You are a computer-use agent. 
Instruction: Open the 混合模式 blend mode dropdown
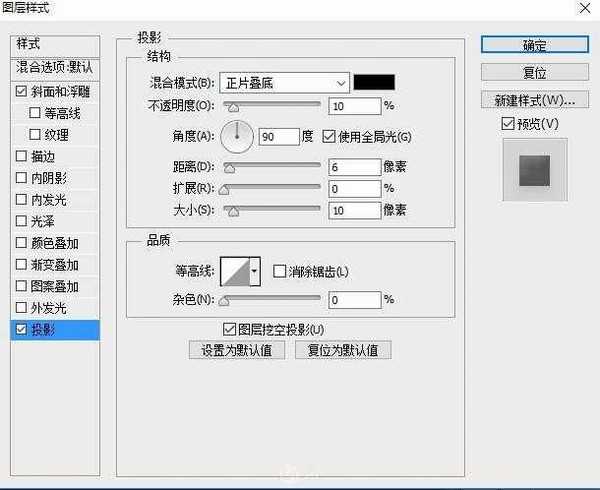tap(285, 83)
